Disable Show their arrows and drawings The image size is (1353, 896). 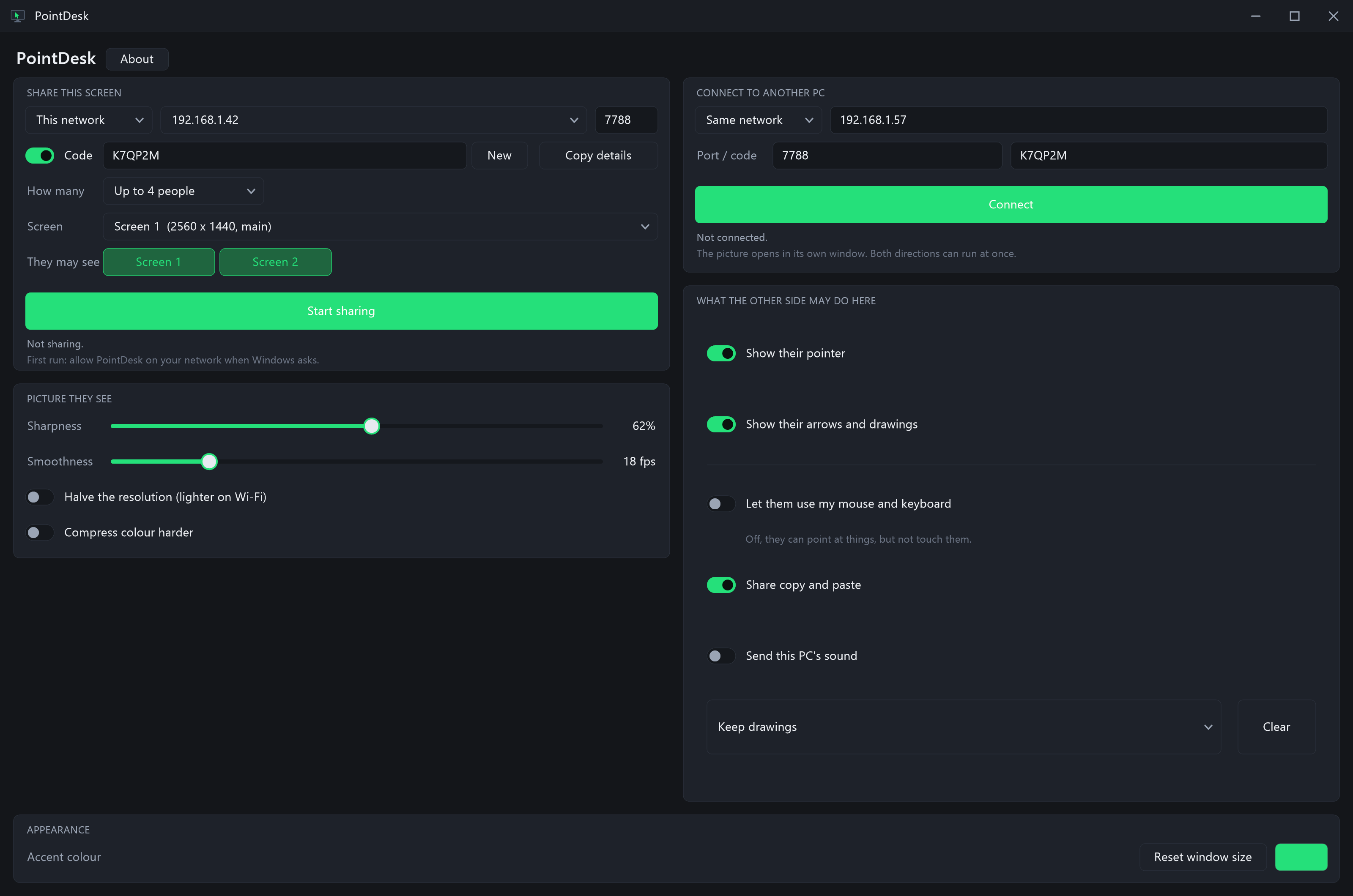click(x=721, y=424)
